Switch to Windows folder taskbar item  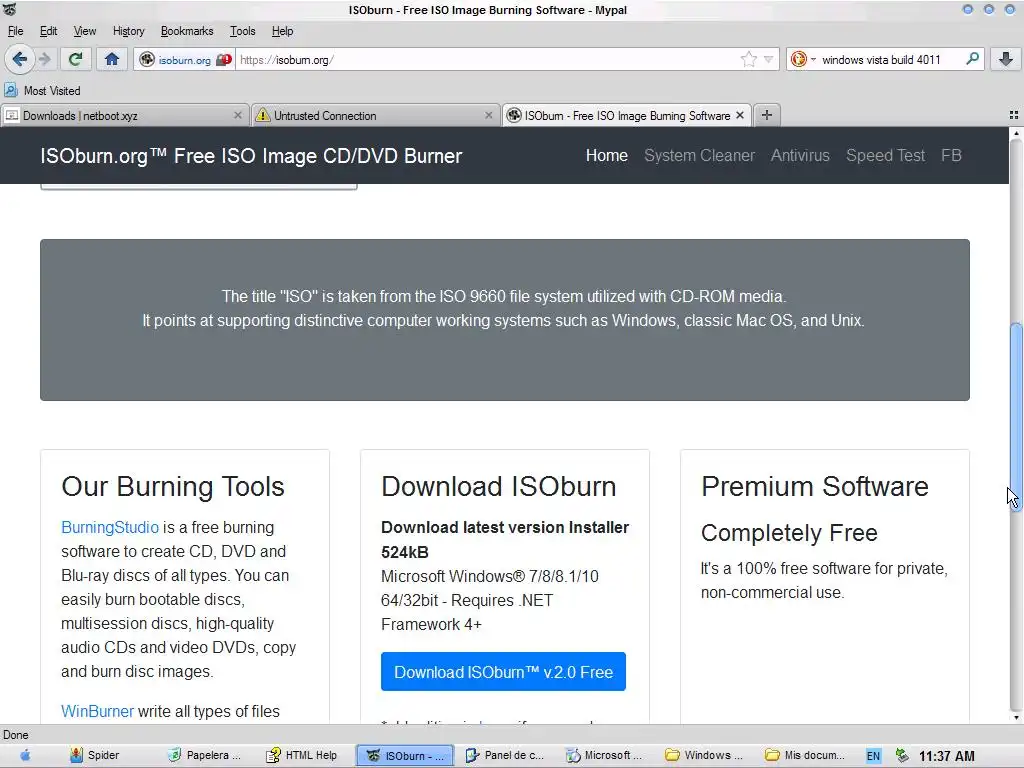(x=704, y=756)
